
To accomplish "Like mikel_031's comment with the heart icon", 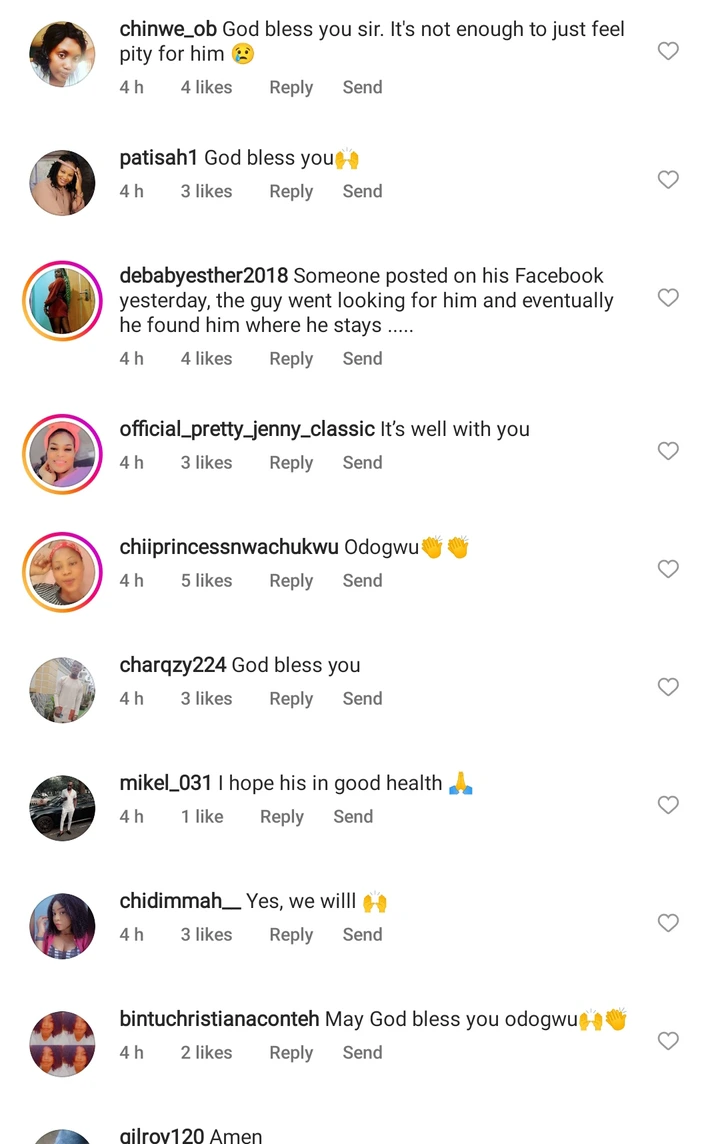I will click(x=668, y=805).
